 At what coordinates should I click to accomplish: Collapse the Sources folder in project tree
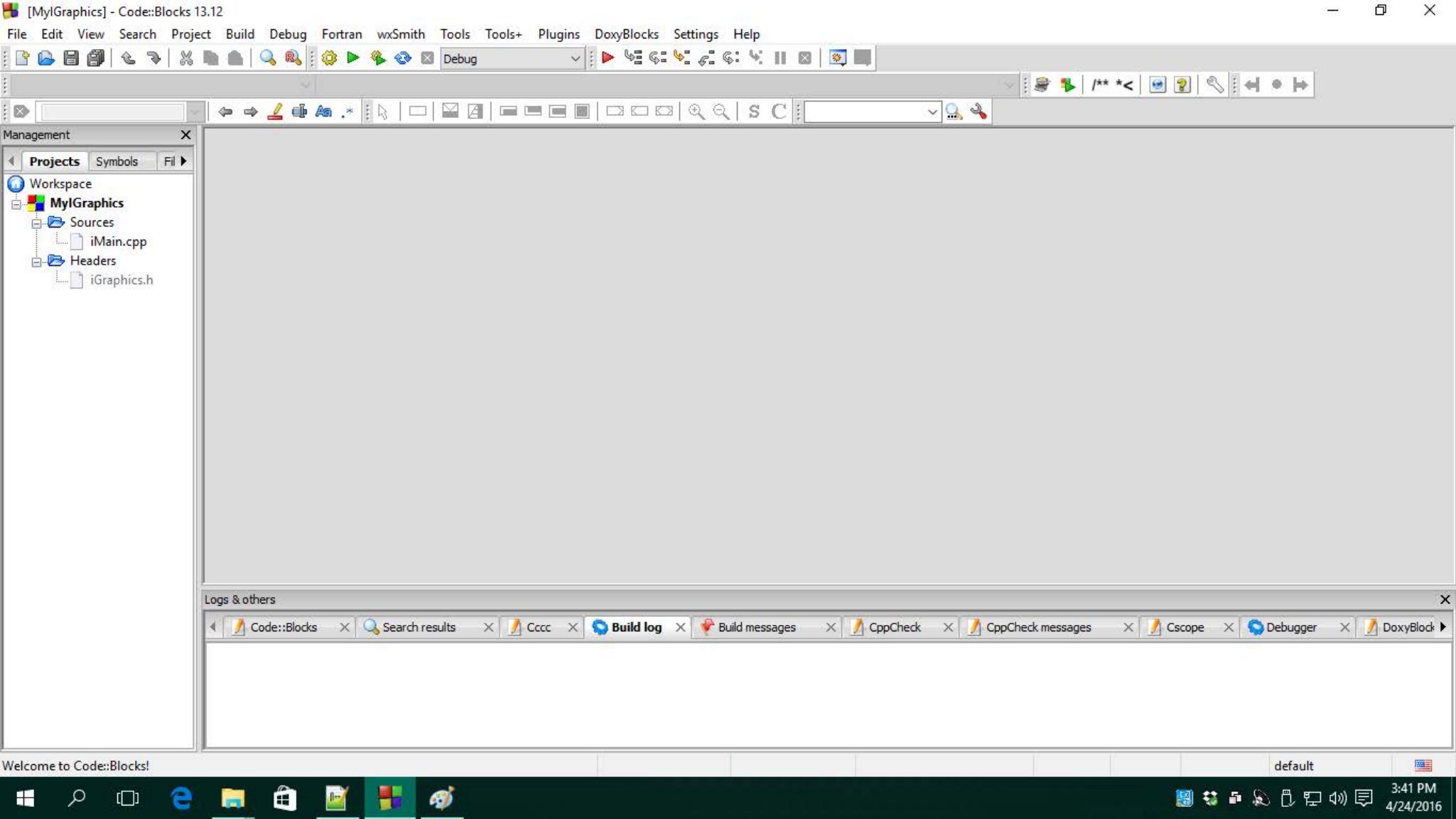(x=36, y=223)
